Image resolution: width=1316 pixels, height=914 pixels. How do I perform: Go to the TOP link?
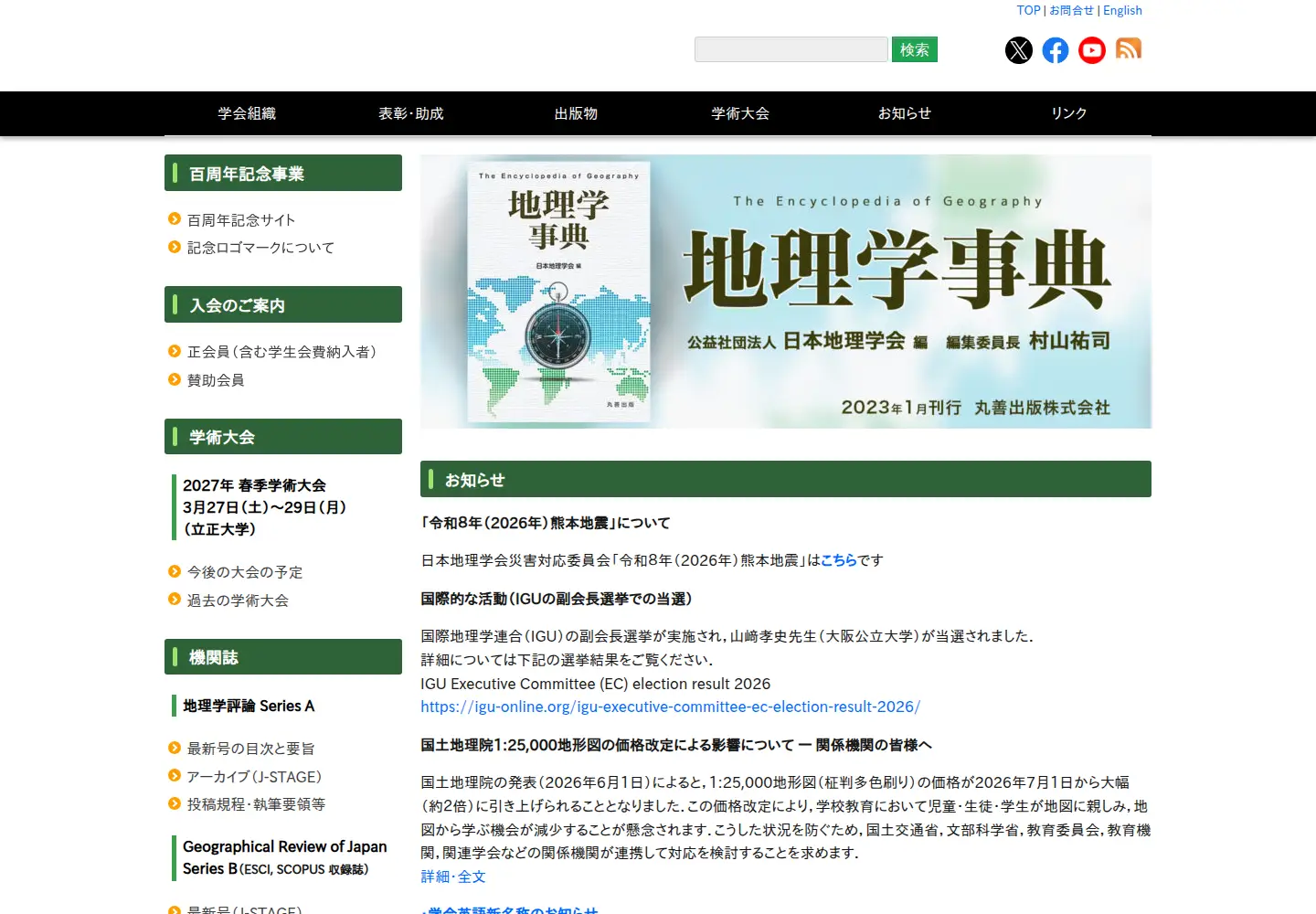(1029, 10)
